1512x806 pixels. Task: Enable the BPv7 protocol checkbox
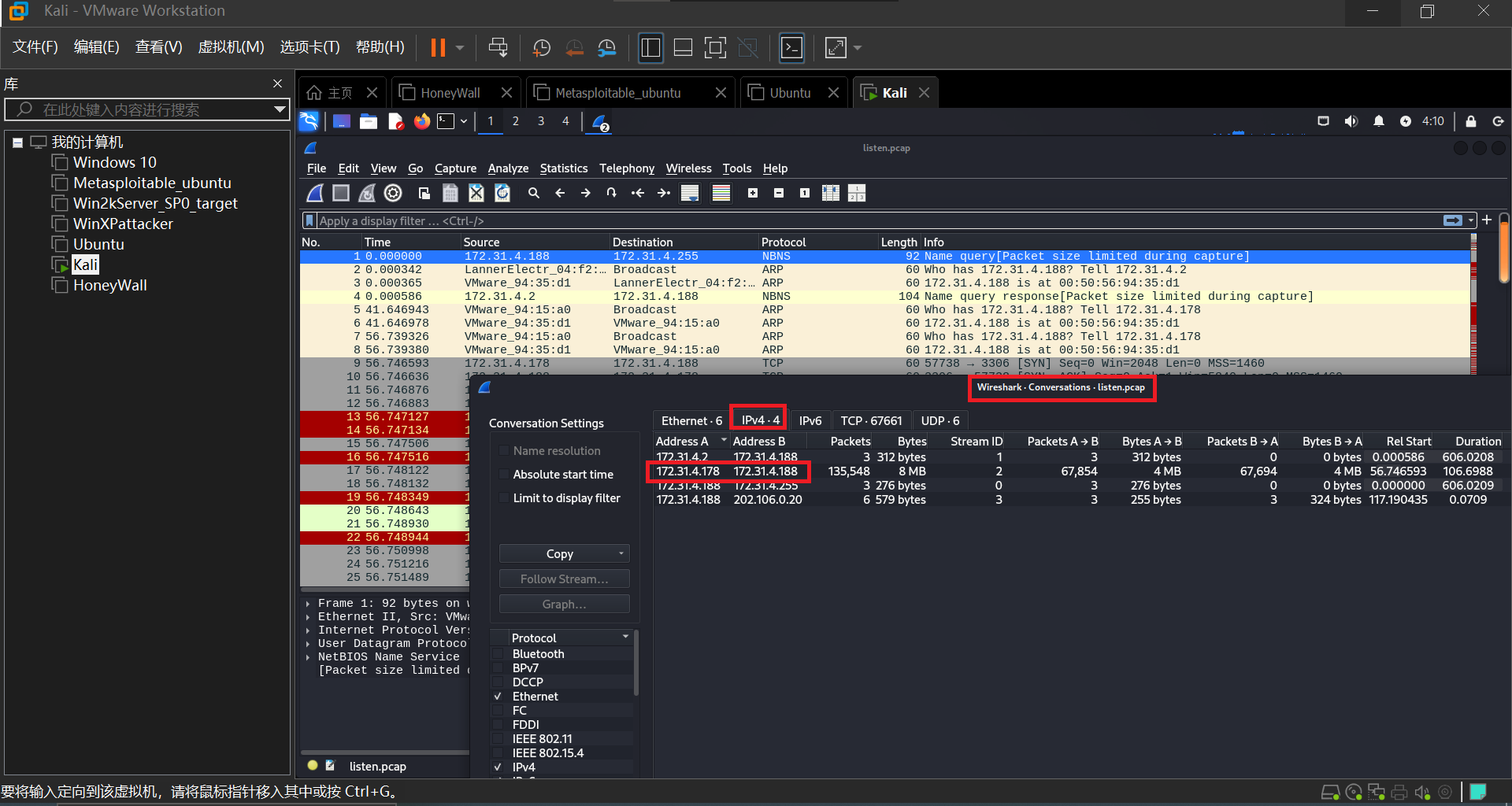click(498, 668)
